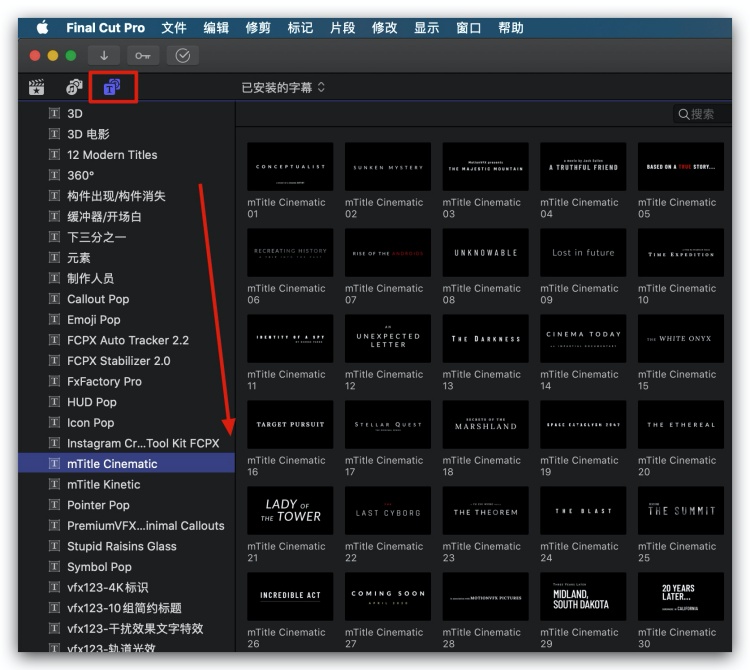Select the Lady of the Tower thumbnail
The width and height of the screenshot is (750, 670).
click(290, 510)
